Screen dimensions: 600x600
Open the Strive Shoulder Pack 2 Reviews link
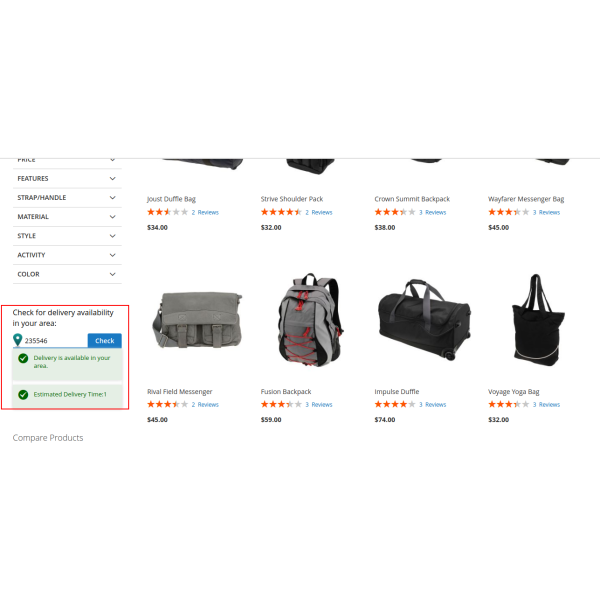[319, 212]
